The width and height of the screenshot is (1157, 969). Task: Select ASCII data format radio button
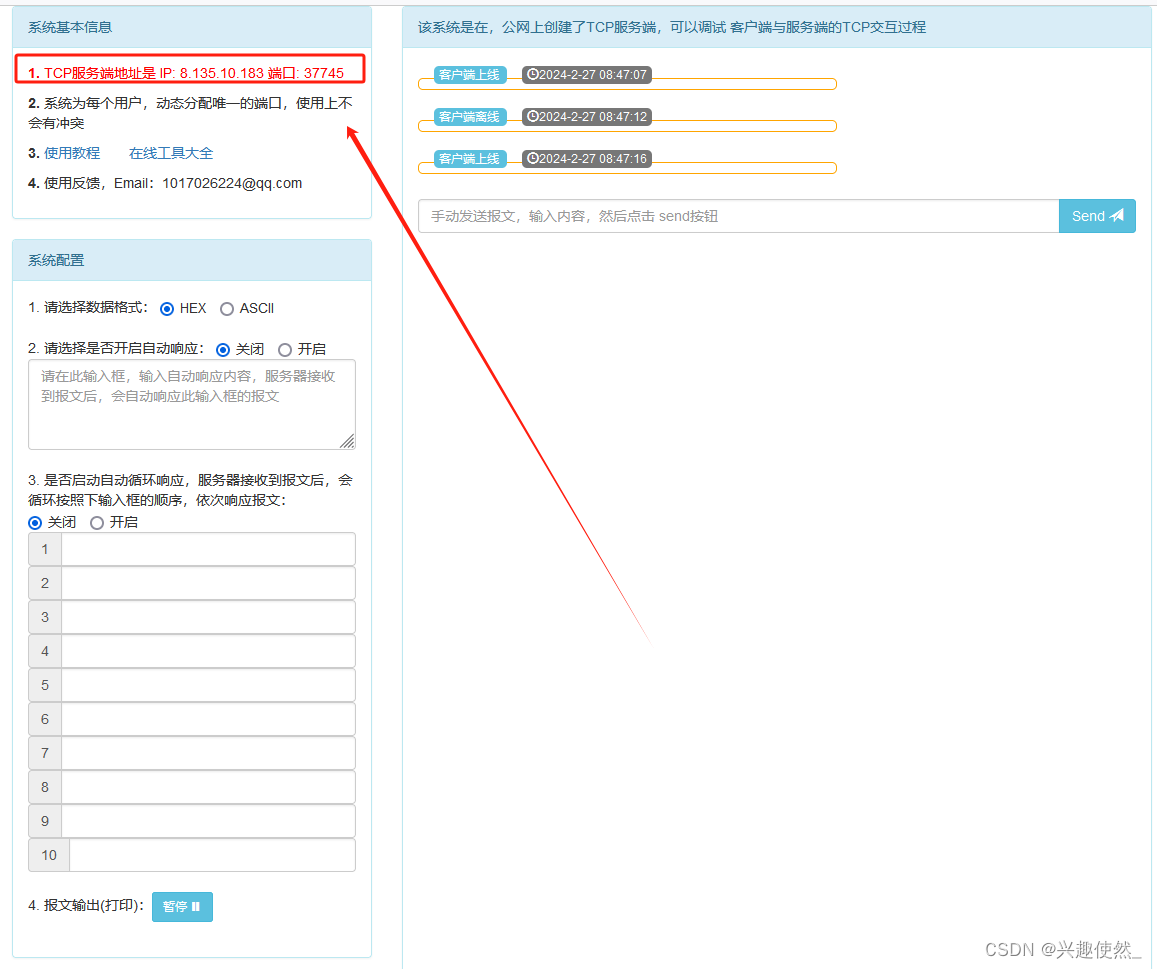(227, 309)
